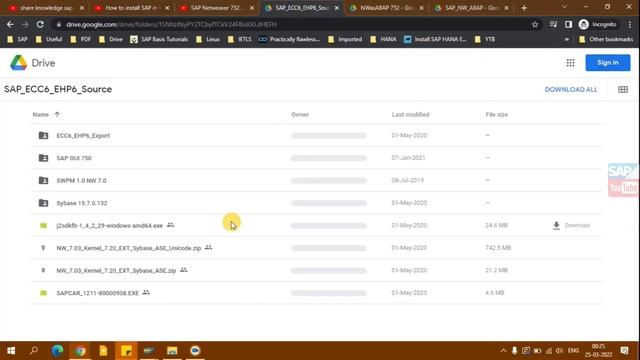This screenshot has width=640, height=360.
Task: Open the Windows Start menu
Action: pyautogui.click(x=11, y=351)
